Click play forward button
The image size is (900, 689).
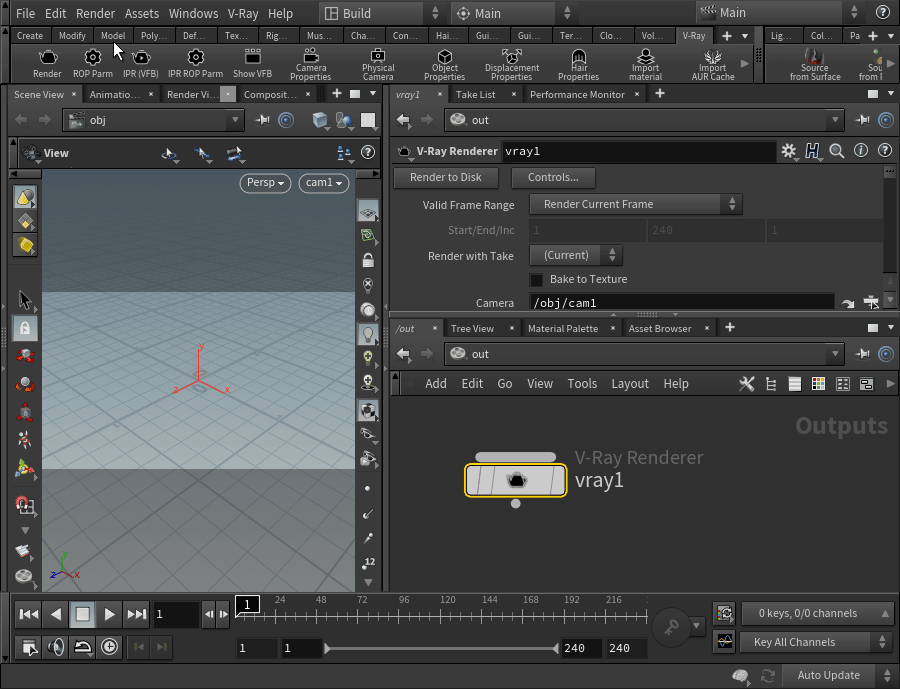point(109,614)
